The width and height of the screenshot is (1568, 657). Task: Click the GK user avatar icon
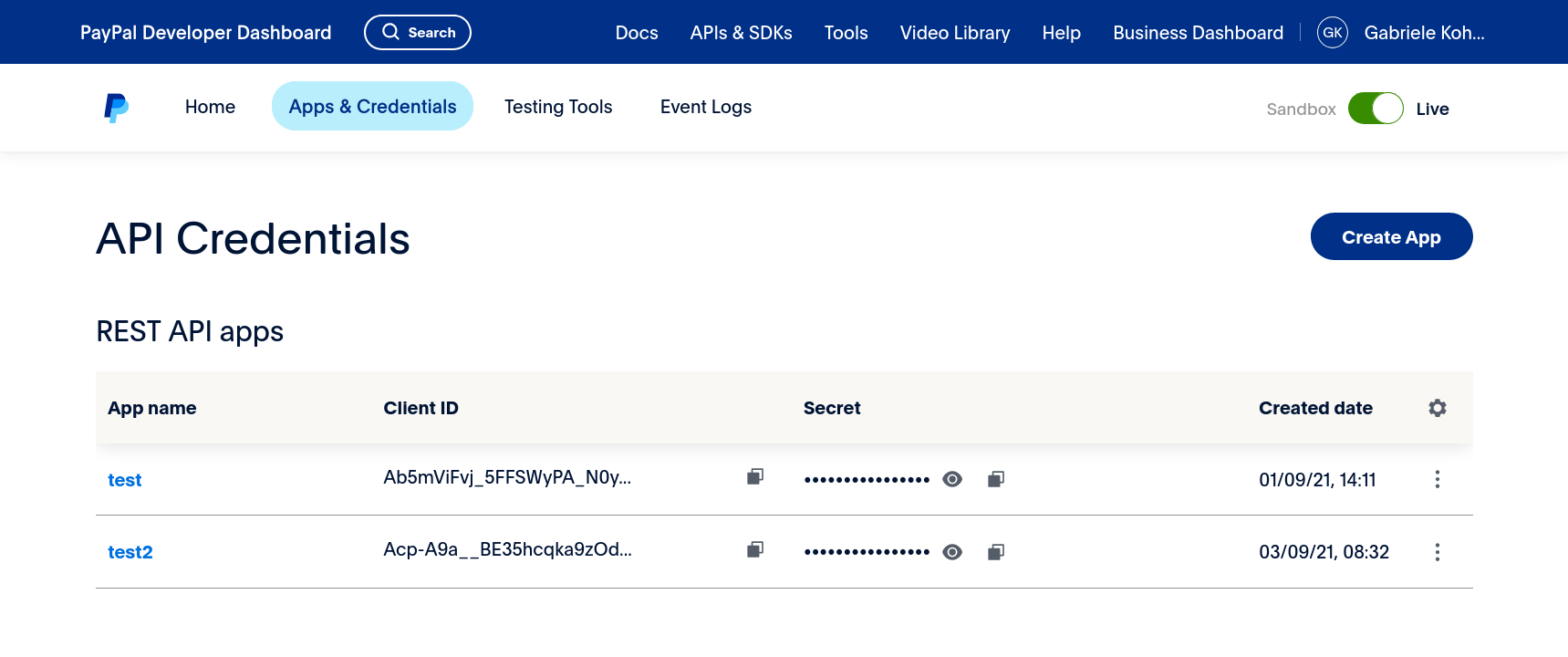pyautogui.click(x=1332, y=33)
